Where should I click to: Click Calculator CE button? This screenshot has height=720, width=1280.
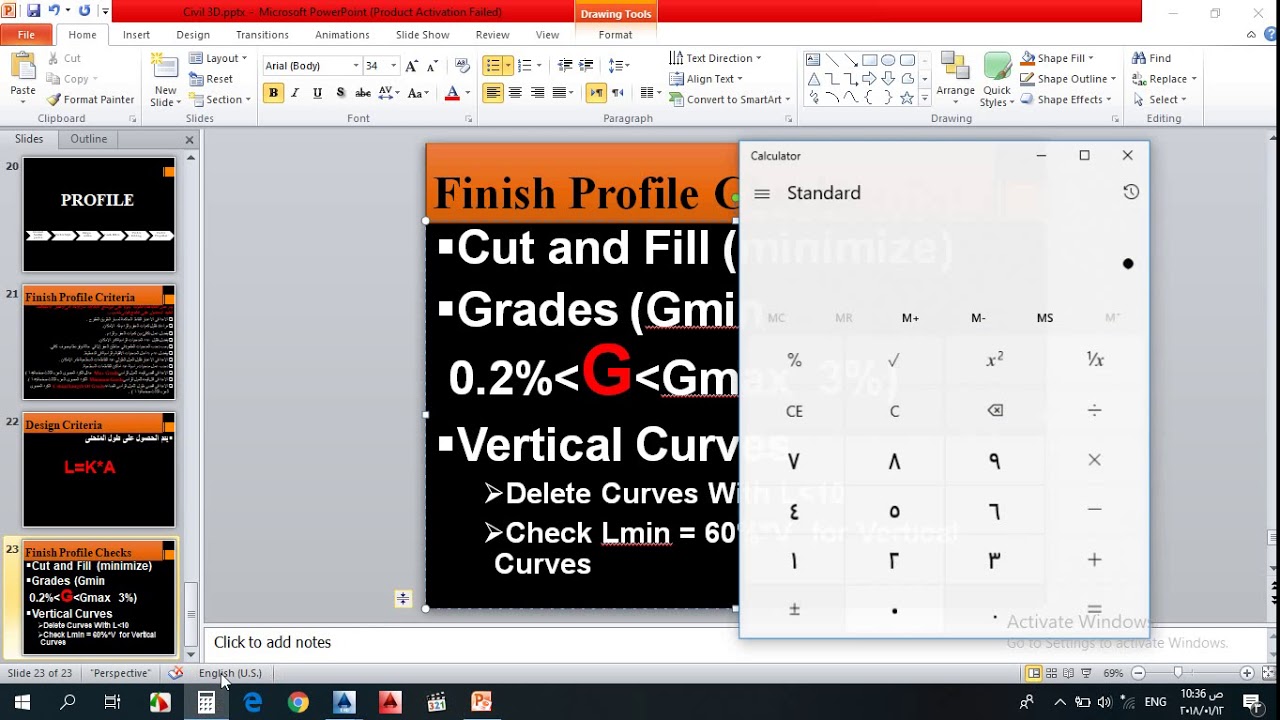pos(794,411)
